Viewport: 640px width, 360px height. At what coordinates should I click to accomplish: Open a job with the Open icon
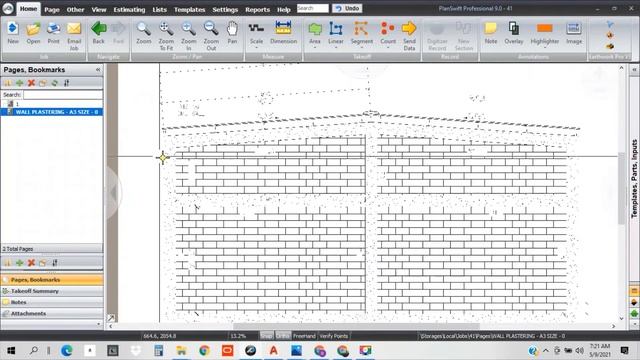[x=33, y=33]
